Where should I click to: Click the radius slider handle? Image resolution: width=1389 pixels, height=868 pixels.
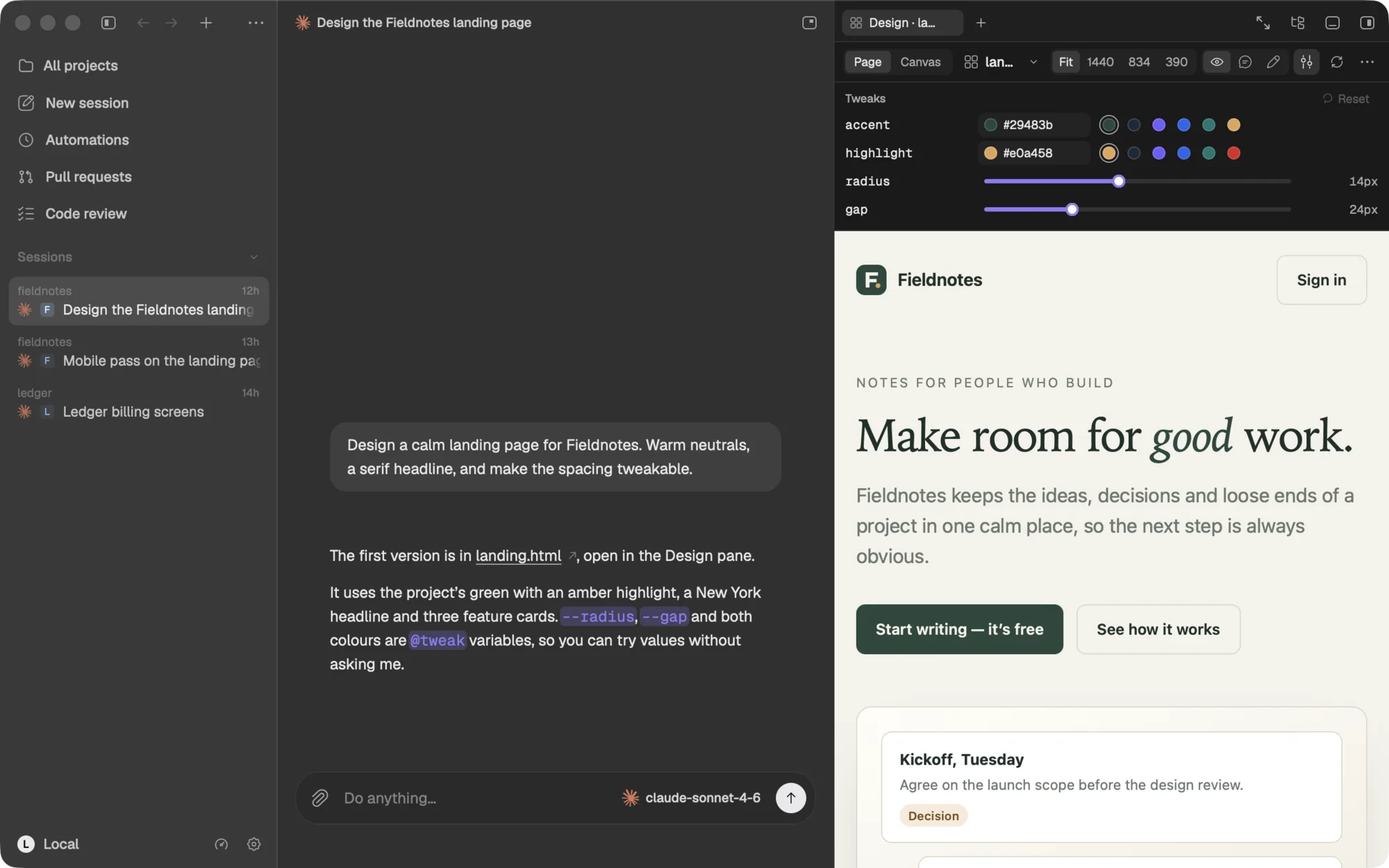coord(1118,181)
